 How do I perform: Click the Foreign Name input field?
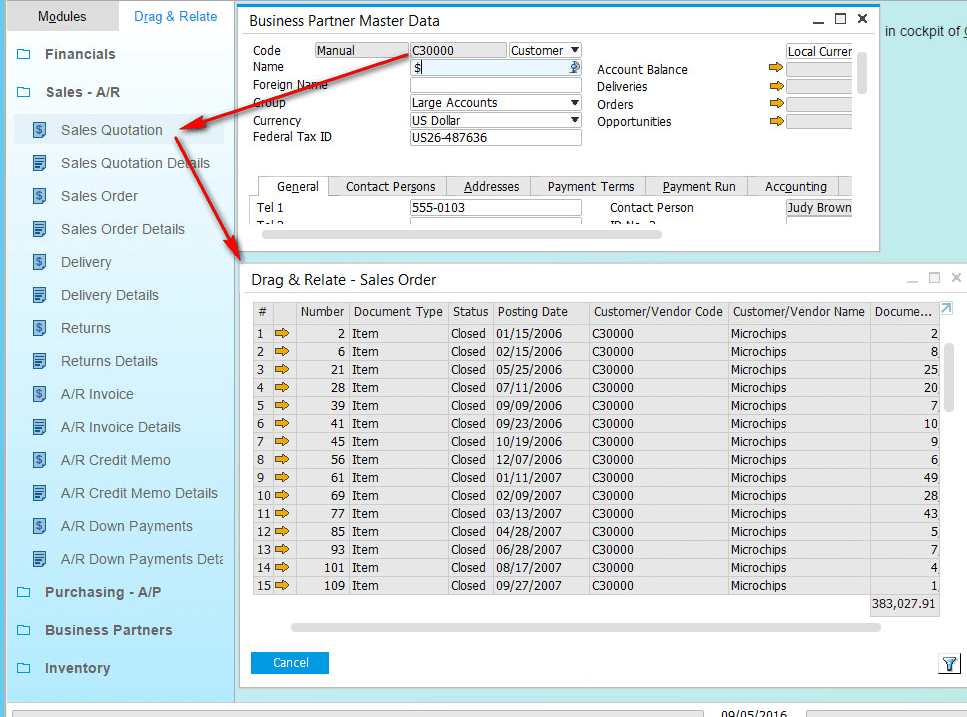(495, 85)
